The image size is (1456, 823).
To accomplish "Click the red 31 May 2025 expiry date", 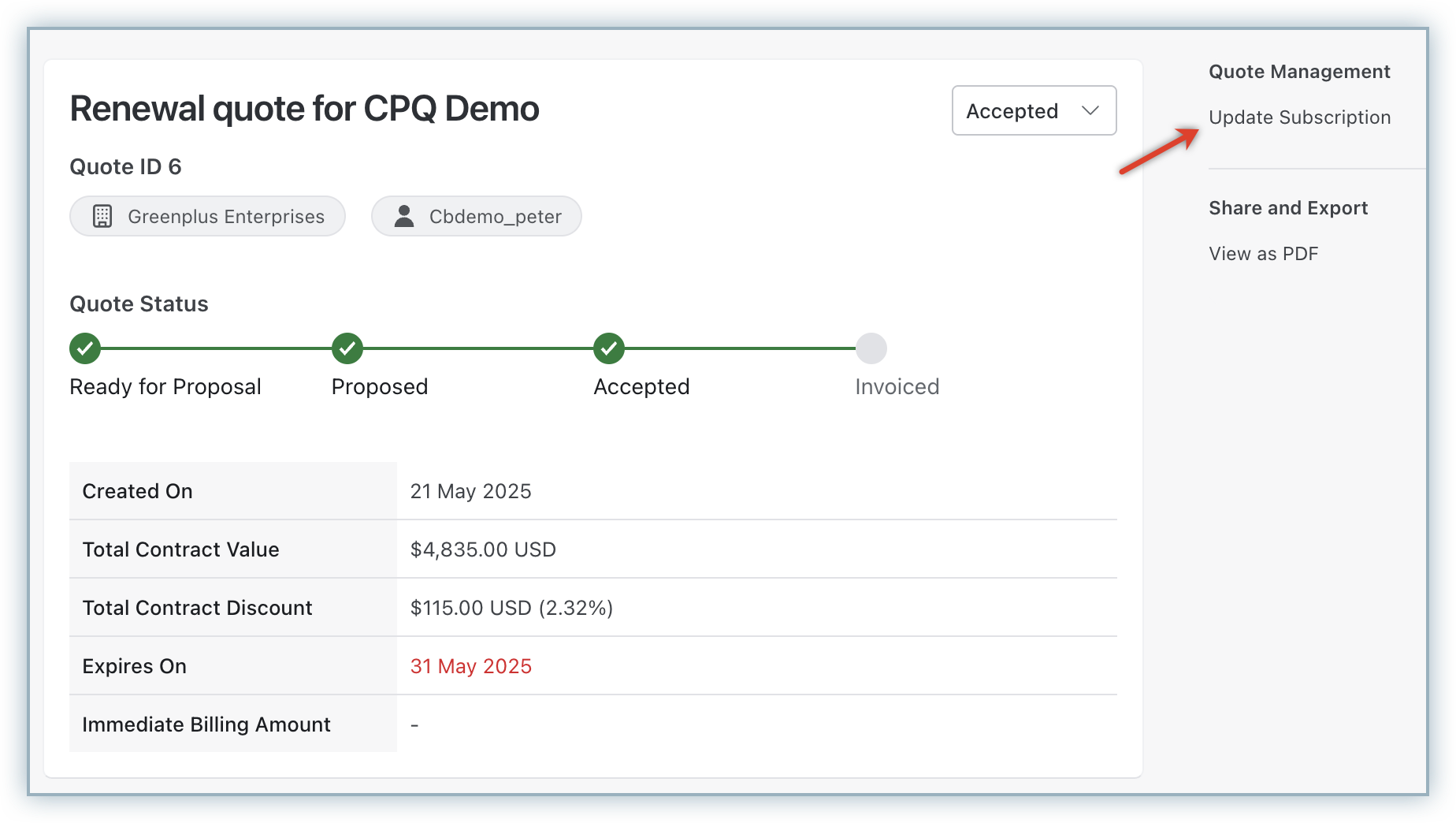I will point(470,666).
